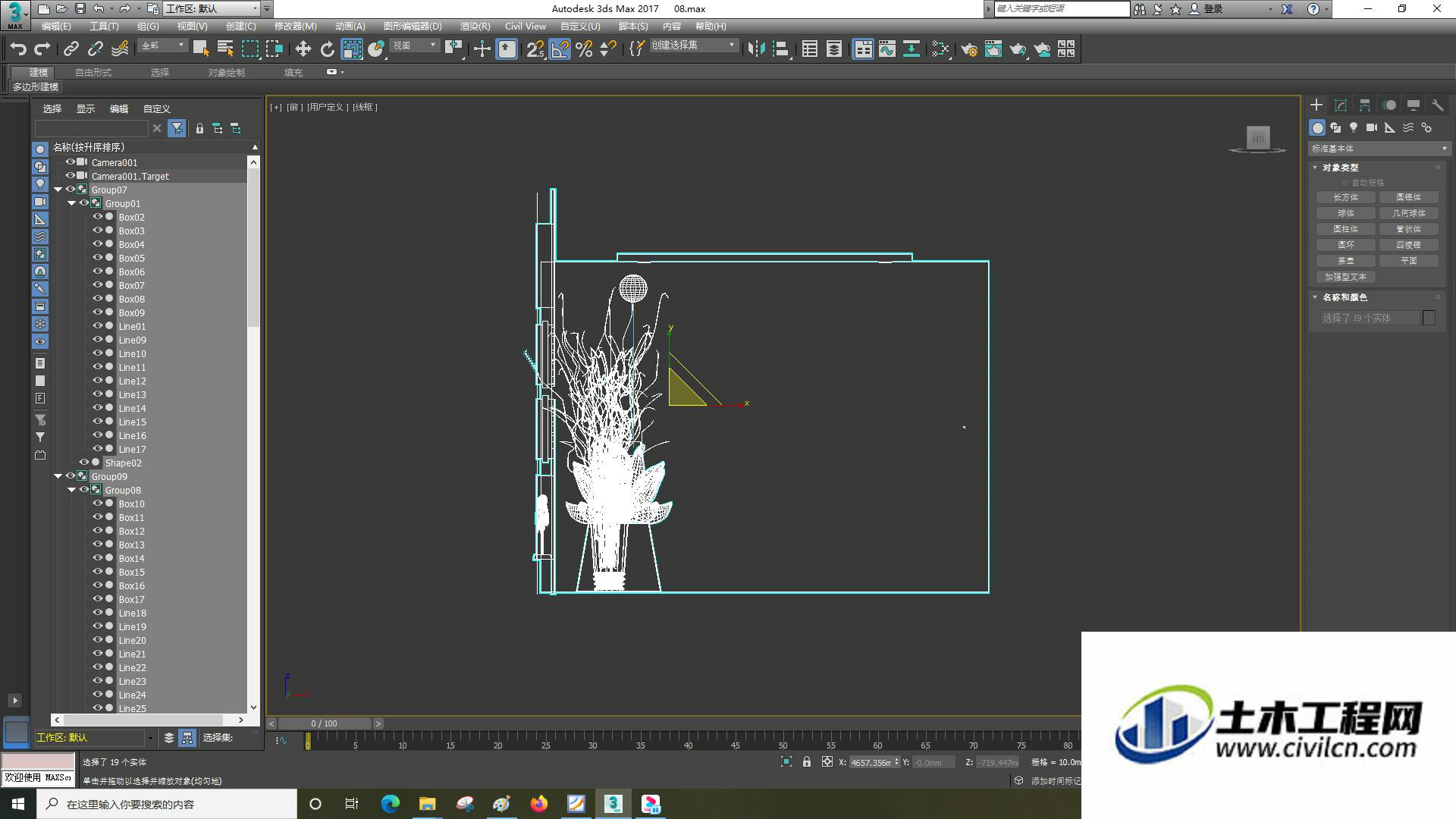This screenshot has width=1456, height=819.
Task: Toggle visibility eye of Box13
Action: [x=98, y=544]
